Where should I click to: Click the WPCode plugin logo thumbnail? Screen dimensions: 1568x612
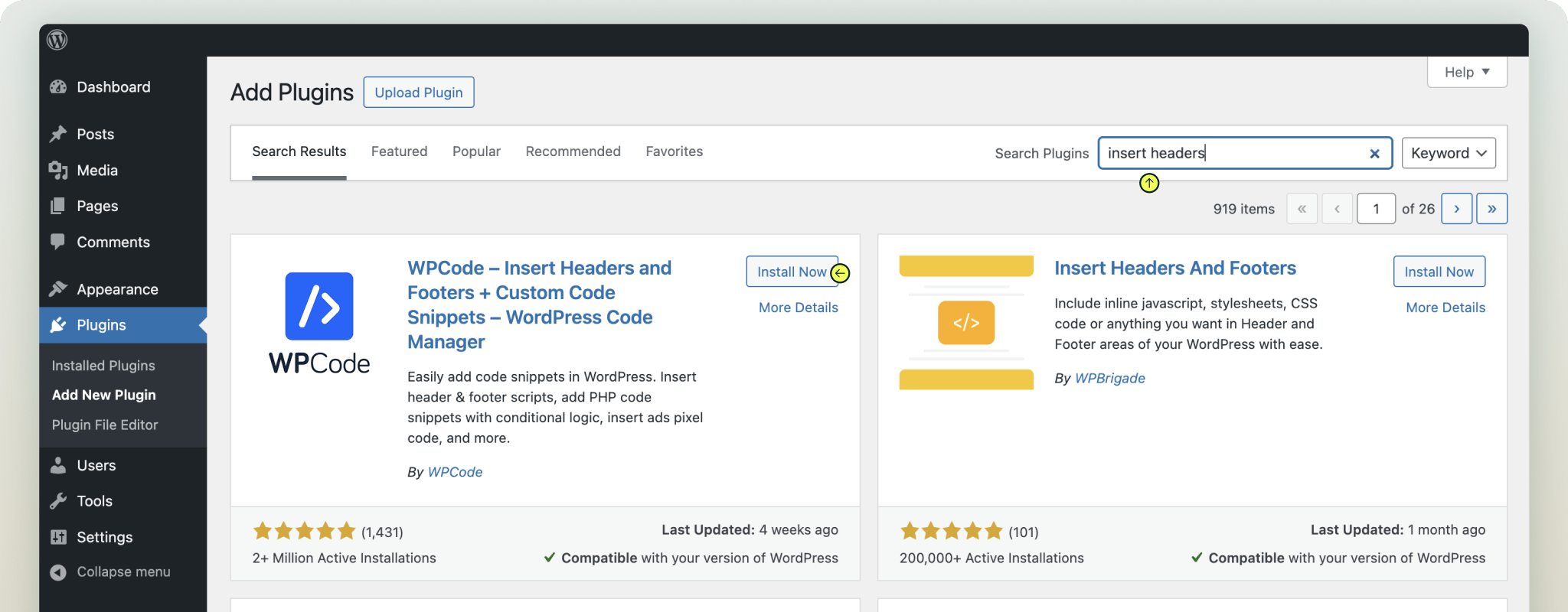point(319,323)
